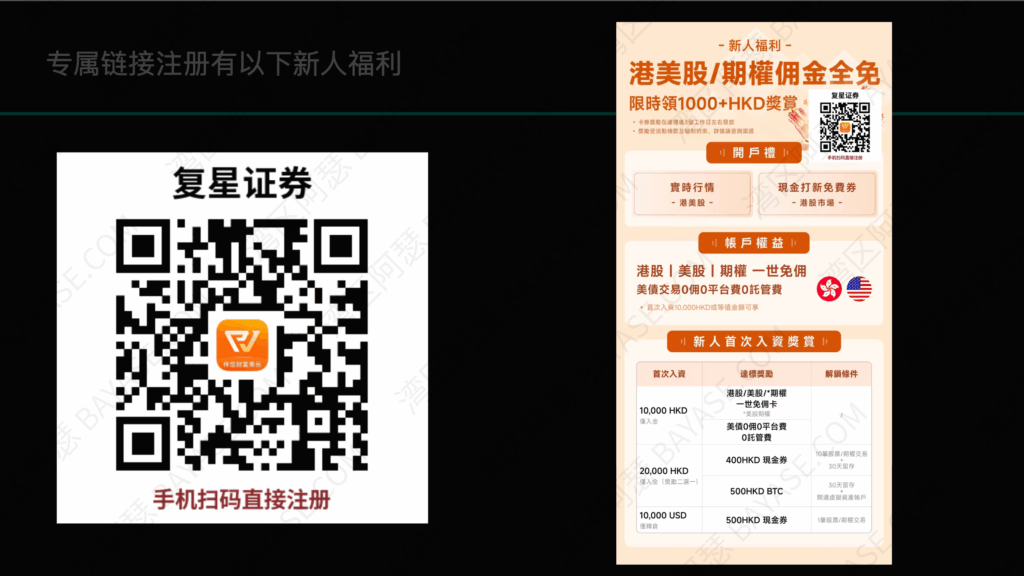Click the red 手机扫码直接注册 text
The image size is (1024, 576).
coord(242,500)
